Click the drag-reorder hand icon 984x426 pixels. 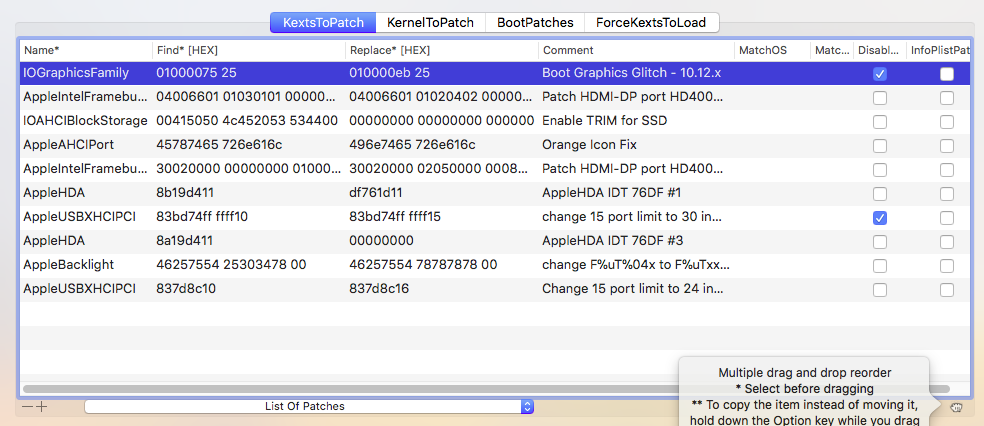[x=955, y=407]
